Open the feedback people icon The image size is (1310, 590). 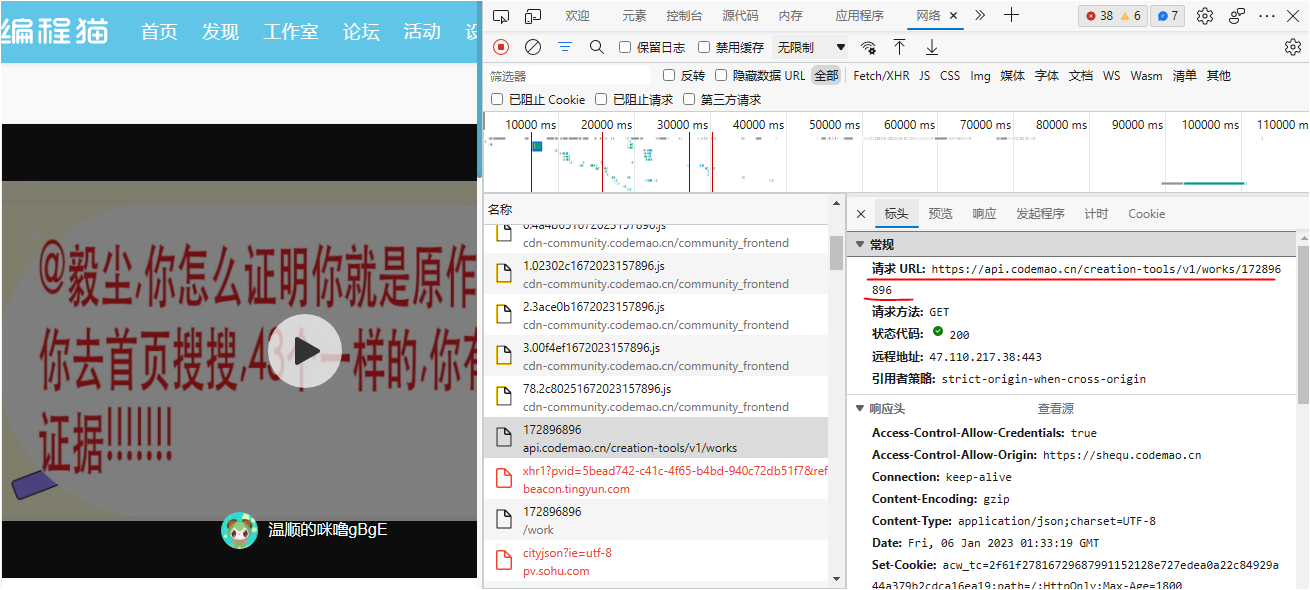click(x=1237, y=16)
